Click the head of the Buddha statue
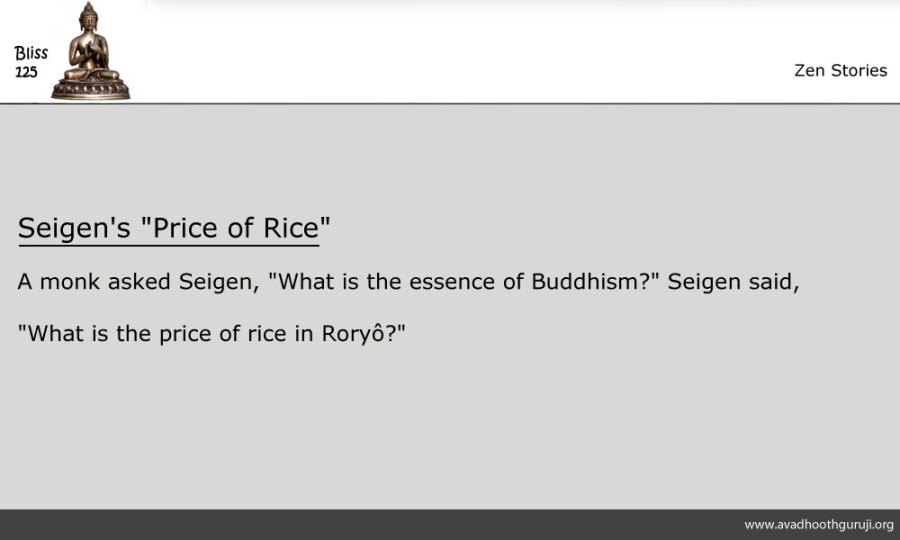The height and width of the screenshot is (540, 900). (x=91, y=17)
